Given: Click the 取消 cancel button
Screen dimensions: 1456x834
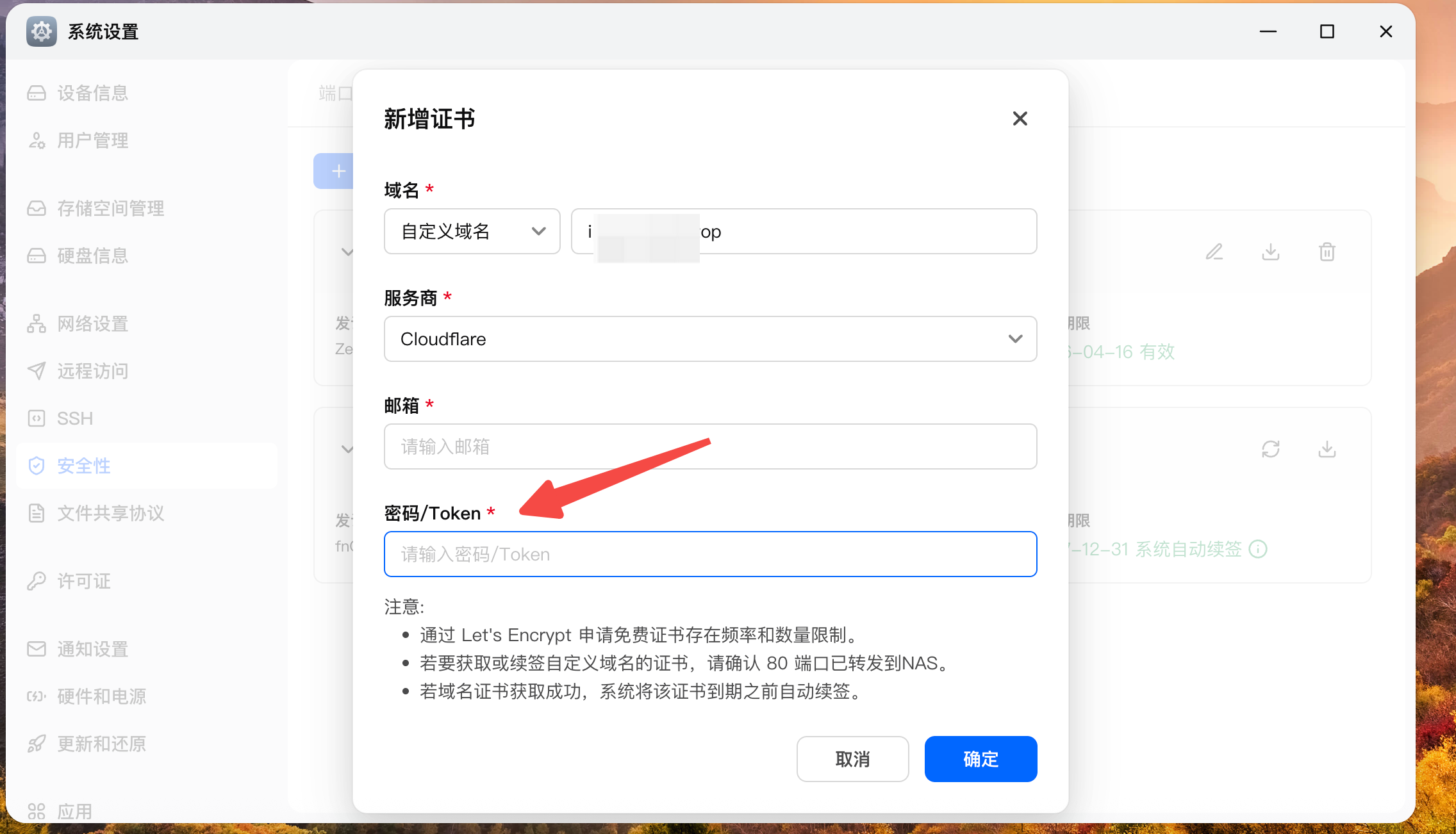Looking at the screenshot, I should [x=852, y=759].
